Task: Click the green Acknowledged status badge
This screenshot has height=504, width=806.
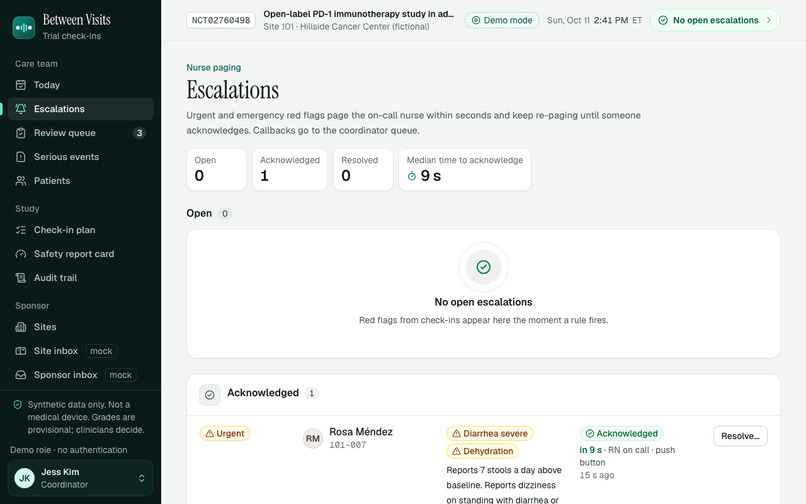Action: [621, 434]
